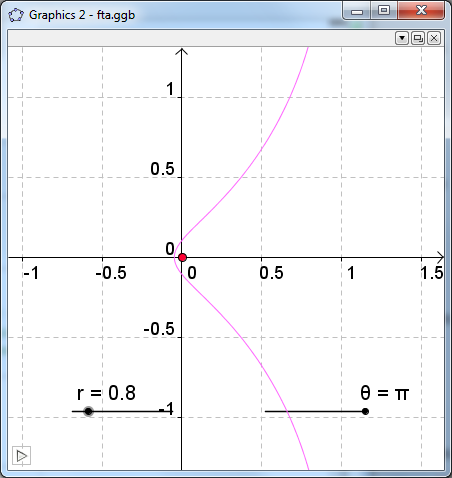This screenshot has width=452, height=478.
Task: Click the 'θ = π' slider label
Action: [x=384, y=393]
